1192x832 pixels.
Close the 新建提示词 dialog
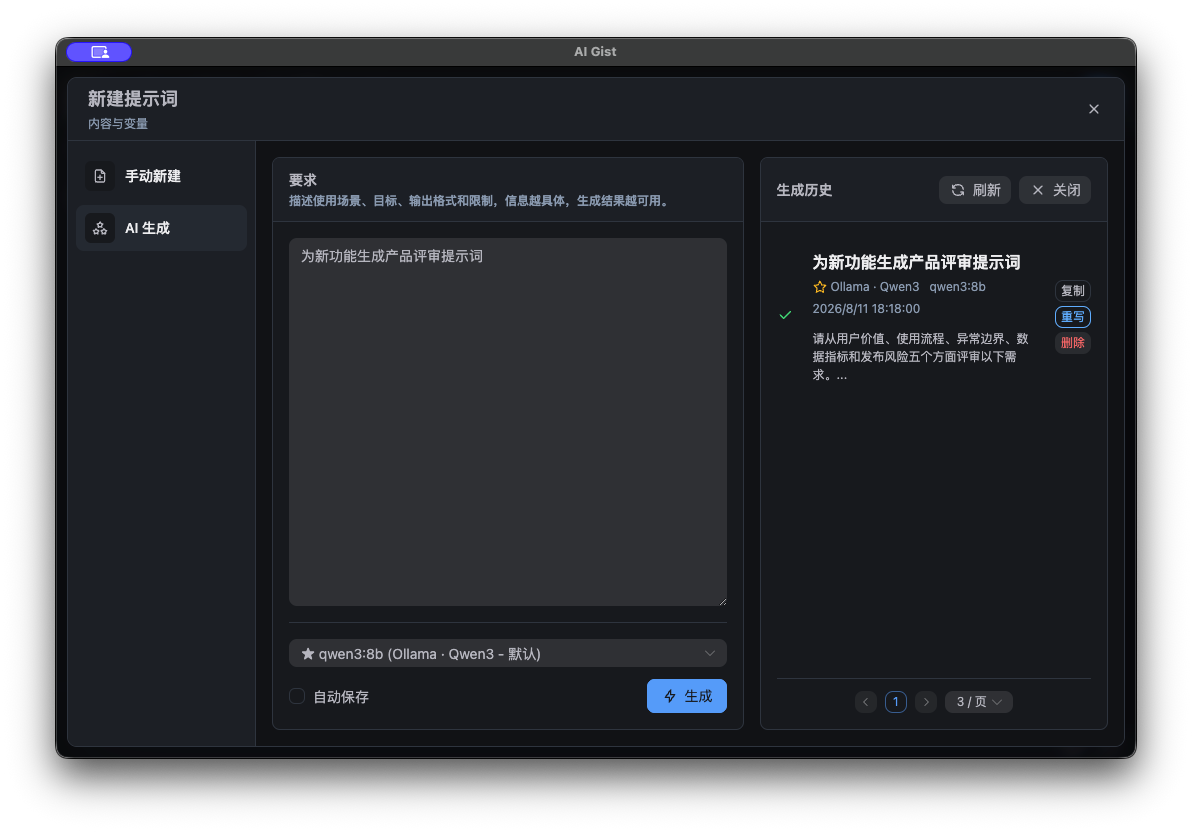tap(1093, 110)
